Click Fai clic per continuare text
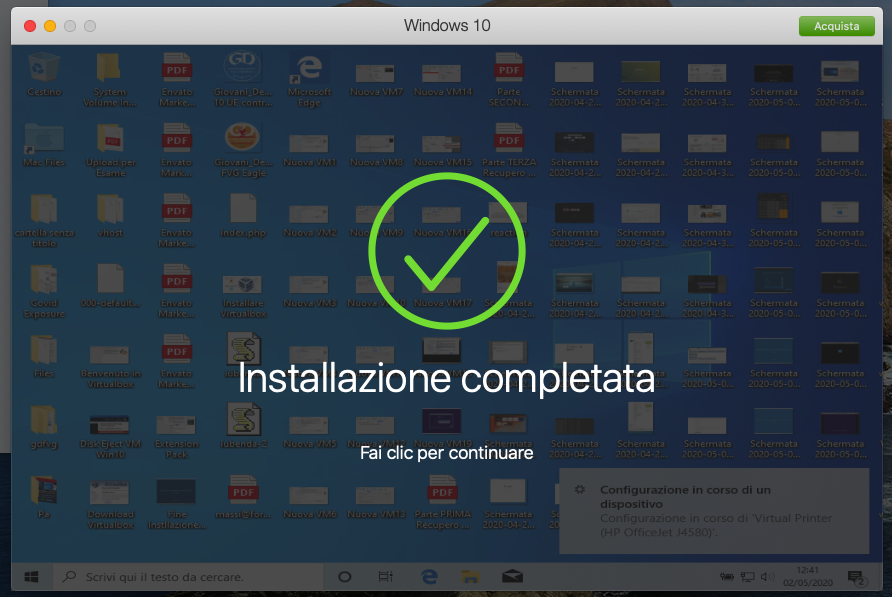 pyautogui.click(x=447, y=453)
